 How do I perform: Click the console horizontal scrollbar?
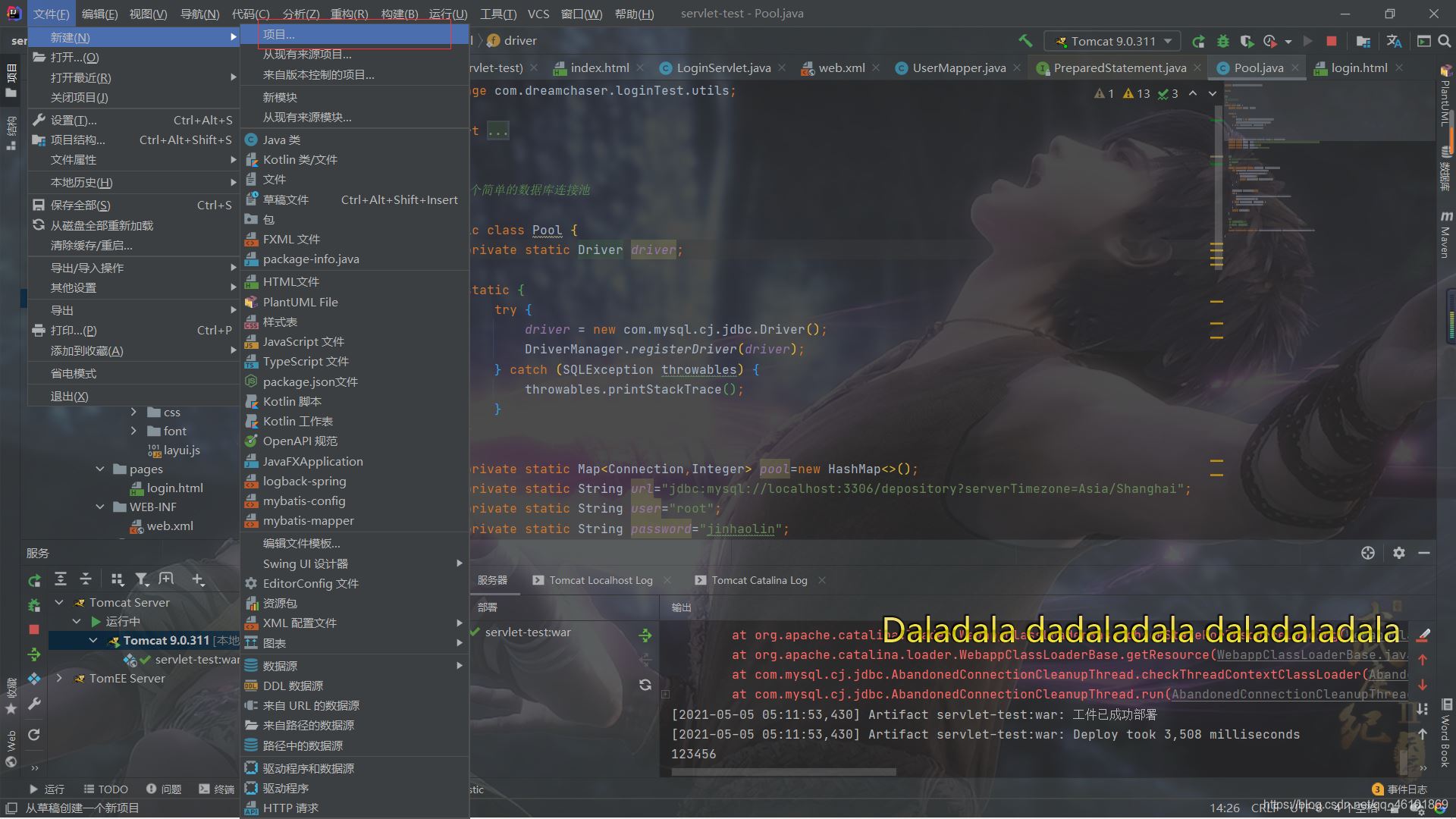pyautogui.click(x=783, y=772)
